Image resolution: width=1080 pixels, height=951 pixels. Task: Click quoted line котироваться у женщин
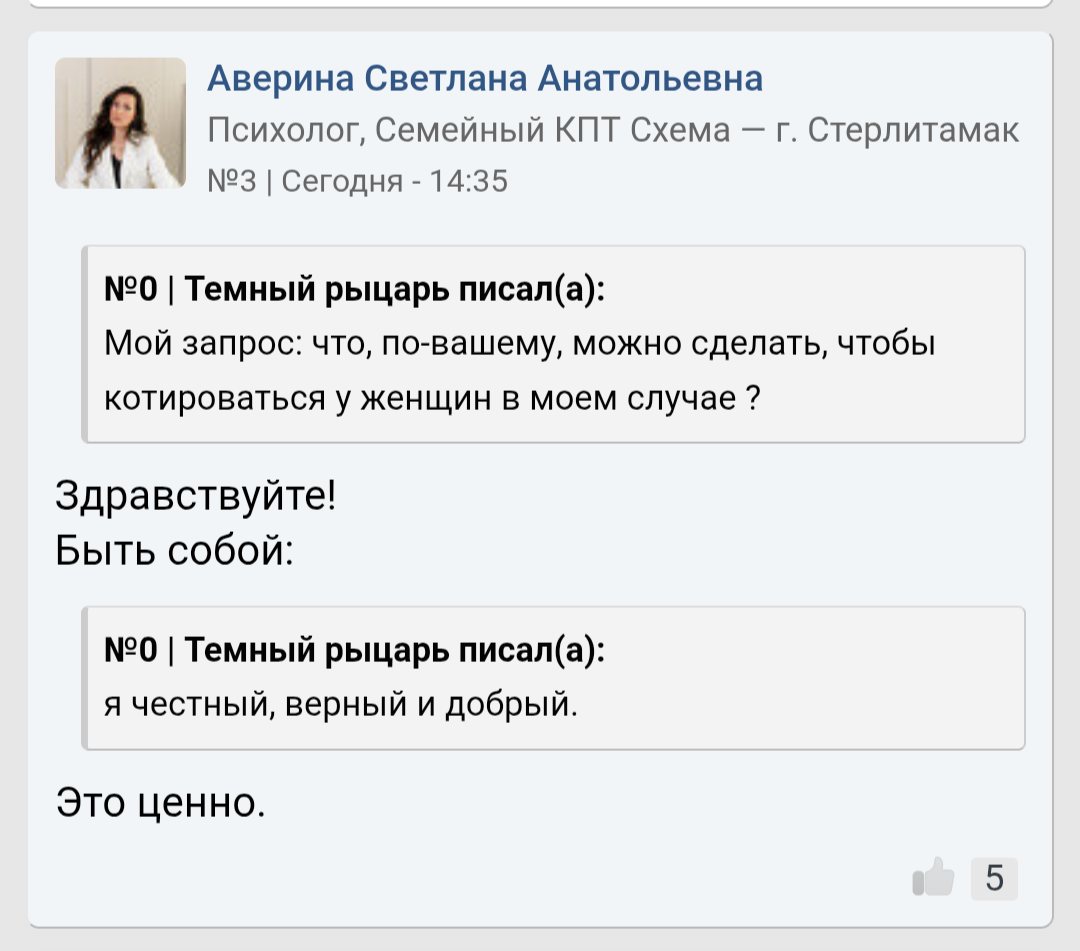click(432, 398)
